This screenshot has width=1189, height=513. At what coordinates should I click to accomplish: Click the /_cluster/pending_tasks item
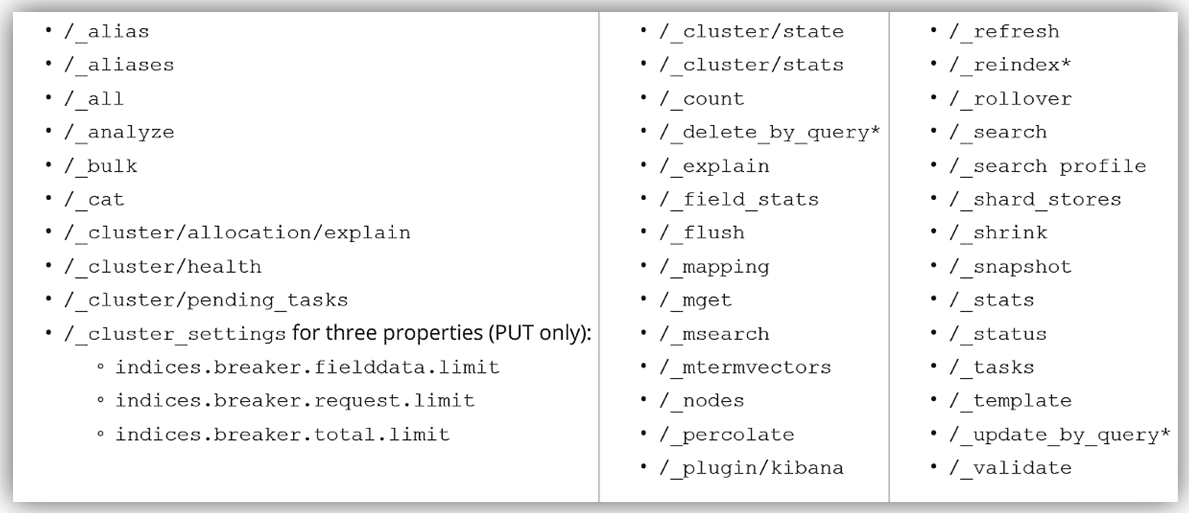click(205, 300)
